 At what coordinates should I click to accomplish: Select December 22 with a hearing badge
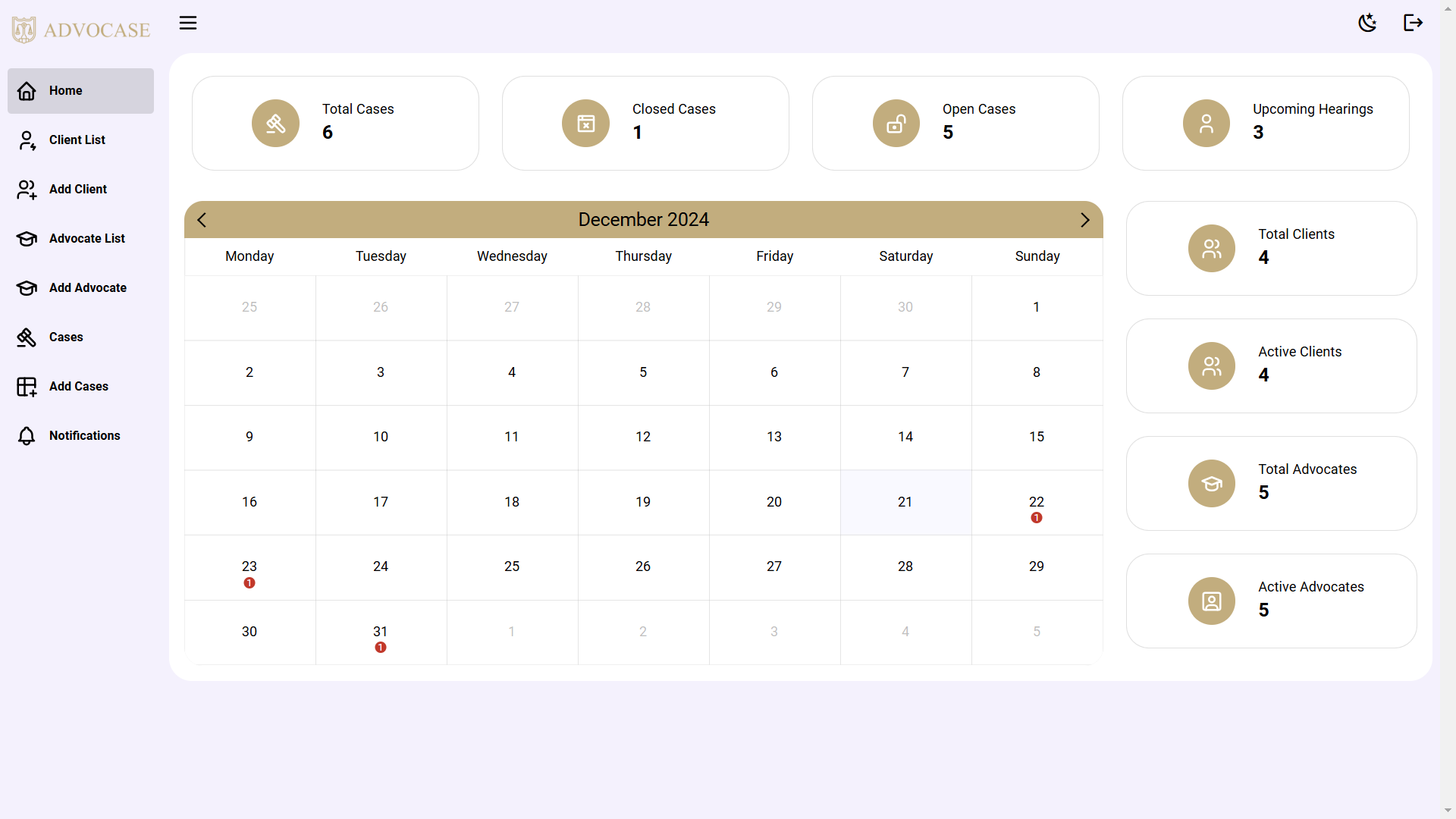(1036, 502)
